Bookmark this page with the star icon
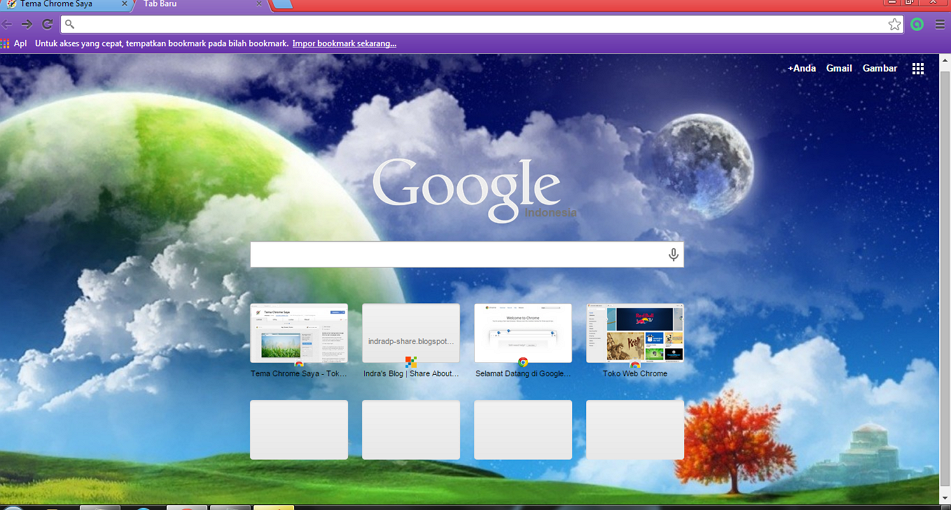Screen dimensions: 951x510 coord(894,24)
